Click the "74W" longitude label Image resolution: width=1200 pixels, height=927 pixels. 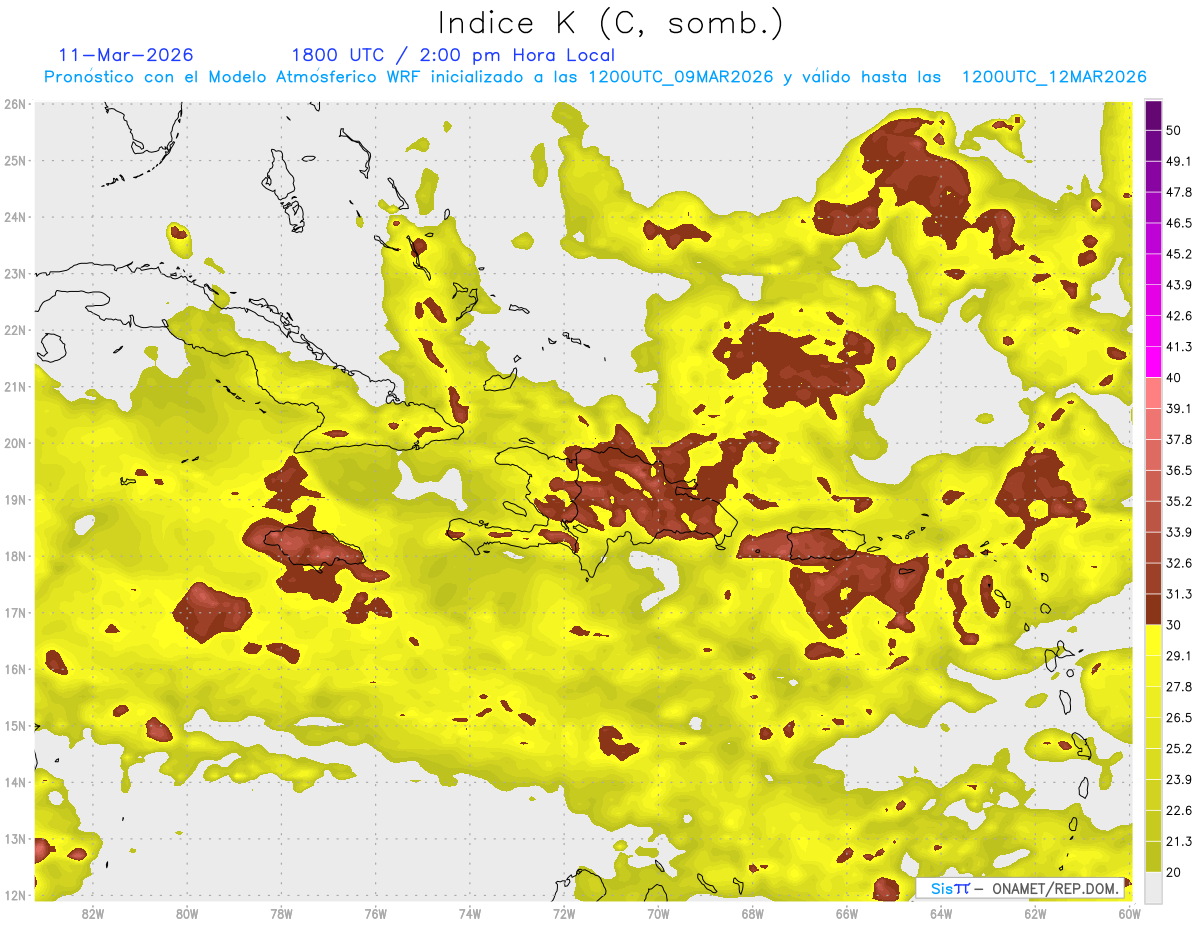click(x=469, y=913)
